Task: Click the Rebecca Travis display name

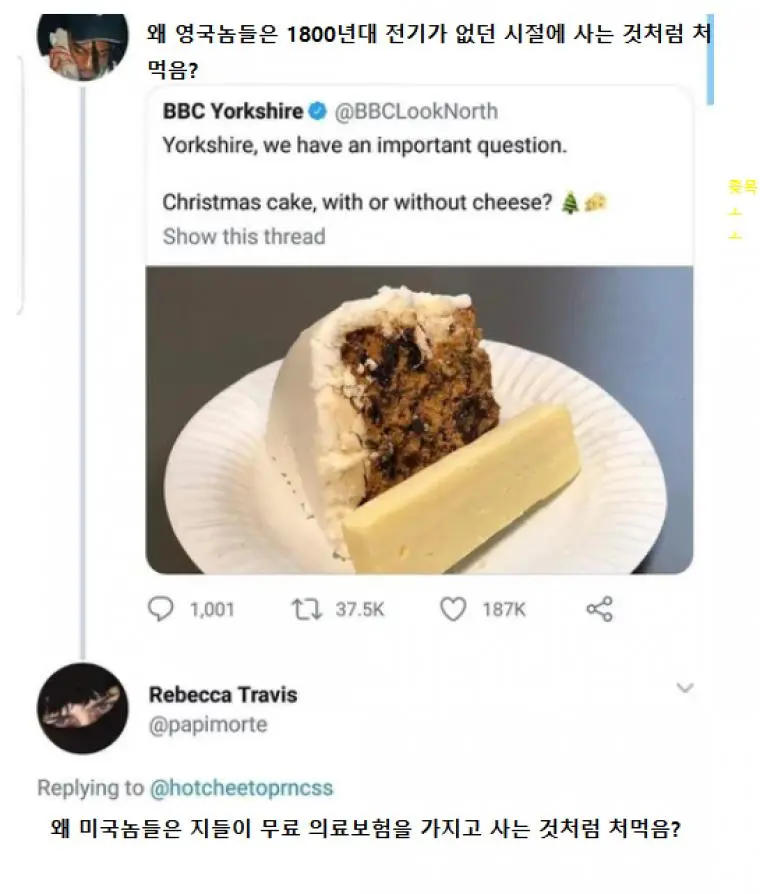Action: 223,694
